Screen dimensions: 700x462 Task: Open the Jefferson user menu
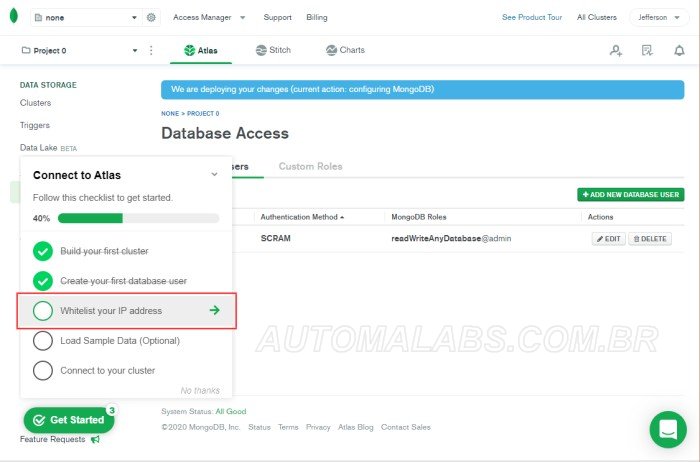click(x=658, y=17)
